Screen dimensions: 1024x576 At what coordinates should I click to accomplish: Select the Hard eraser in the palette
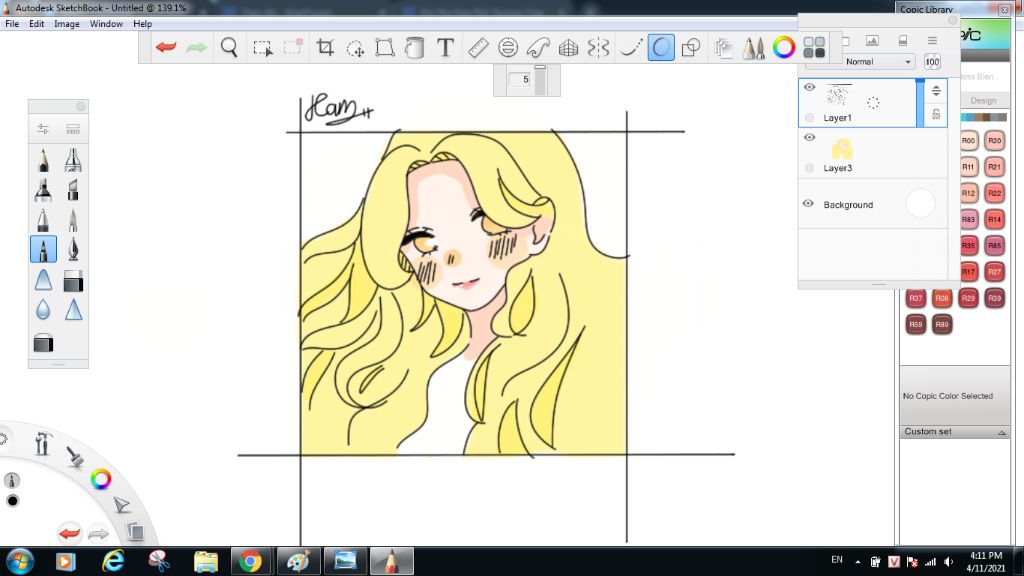point(73,280)
